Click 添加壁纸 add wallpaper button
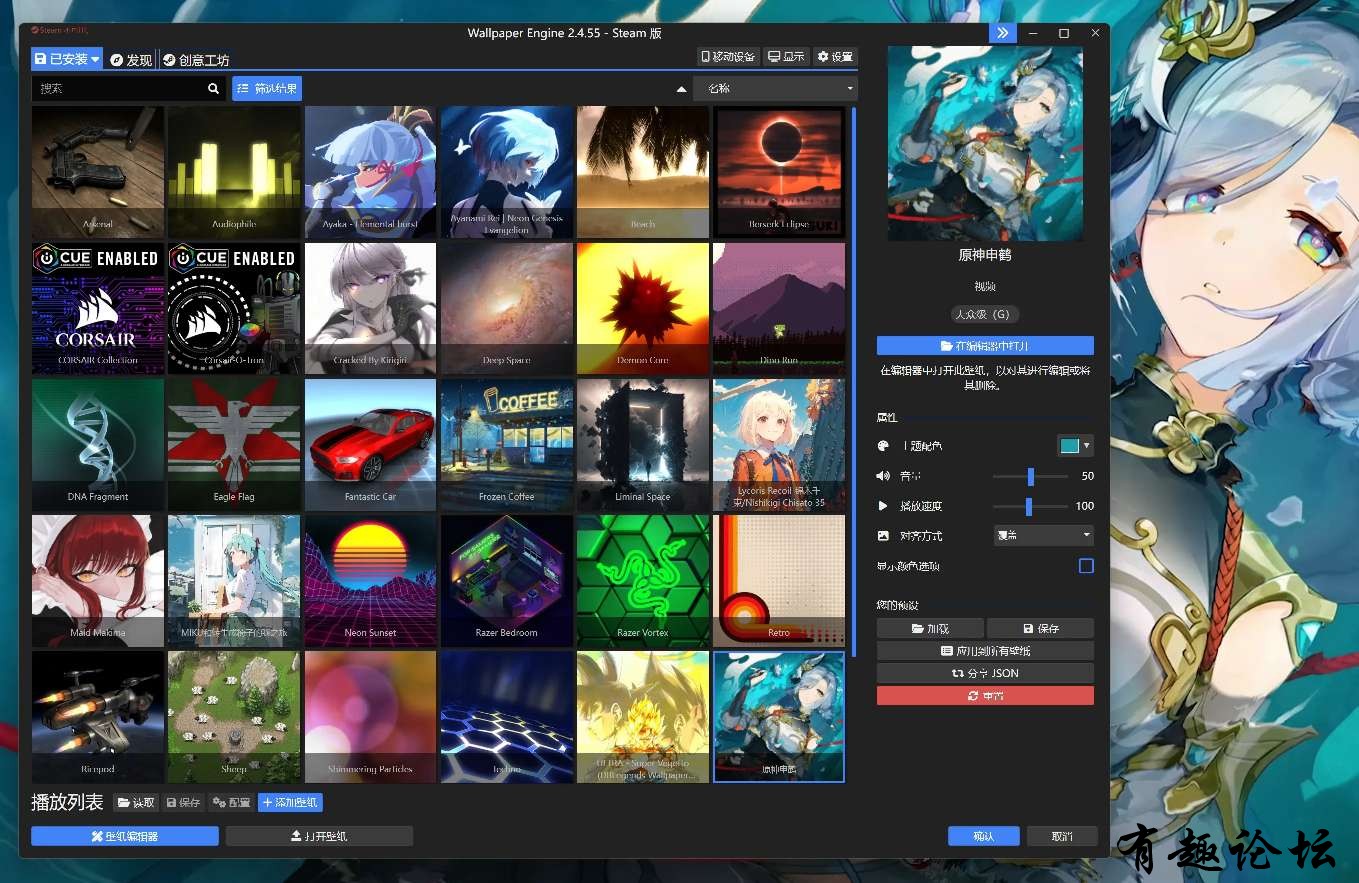 pyautogui.click(x=290, y=803)
